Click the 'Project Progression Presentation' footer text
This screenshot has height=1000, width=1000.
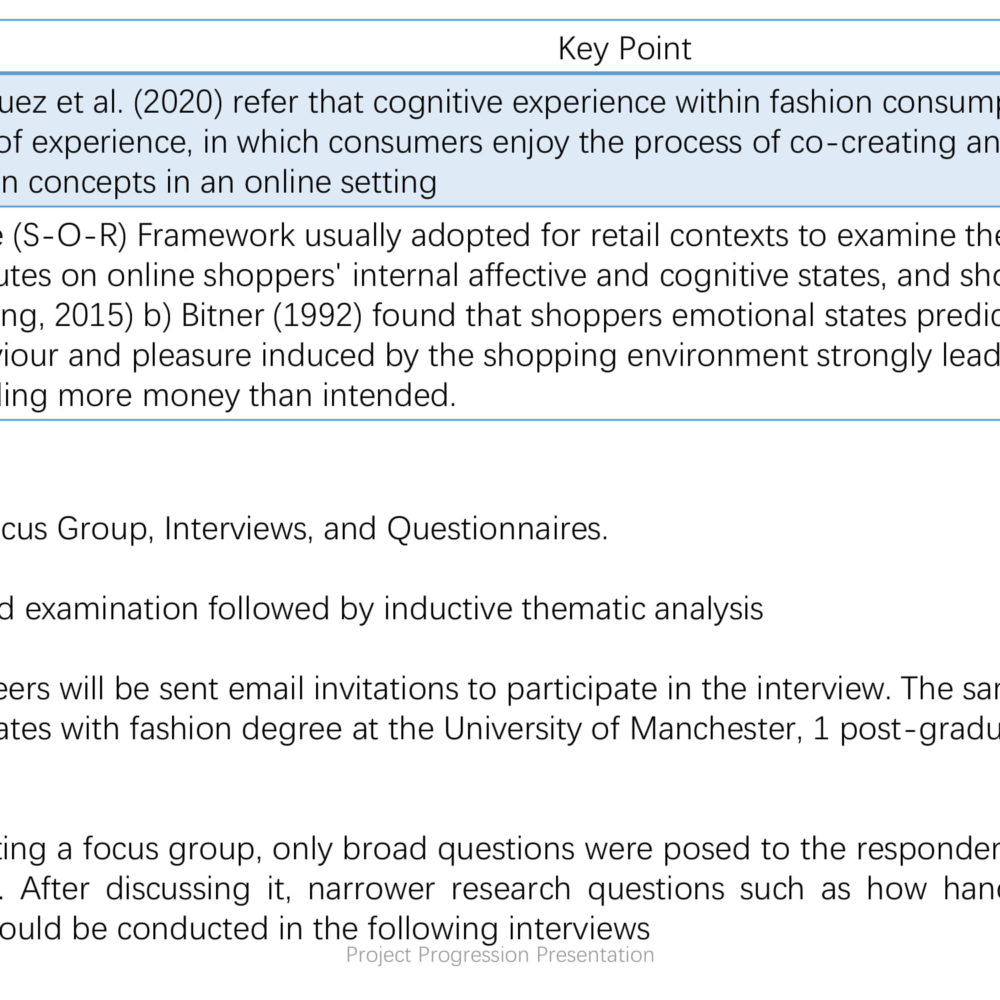click(x=500, y=955)
